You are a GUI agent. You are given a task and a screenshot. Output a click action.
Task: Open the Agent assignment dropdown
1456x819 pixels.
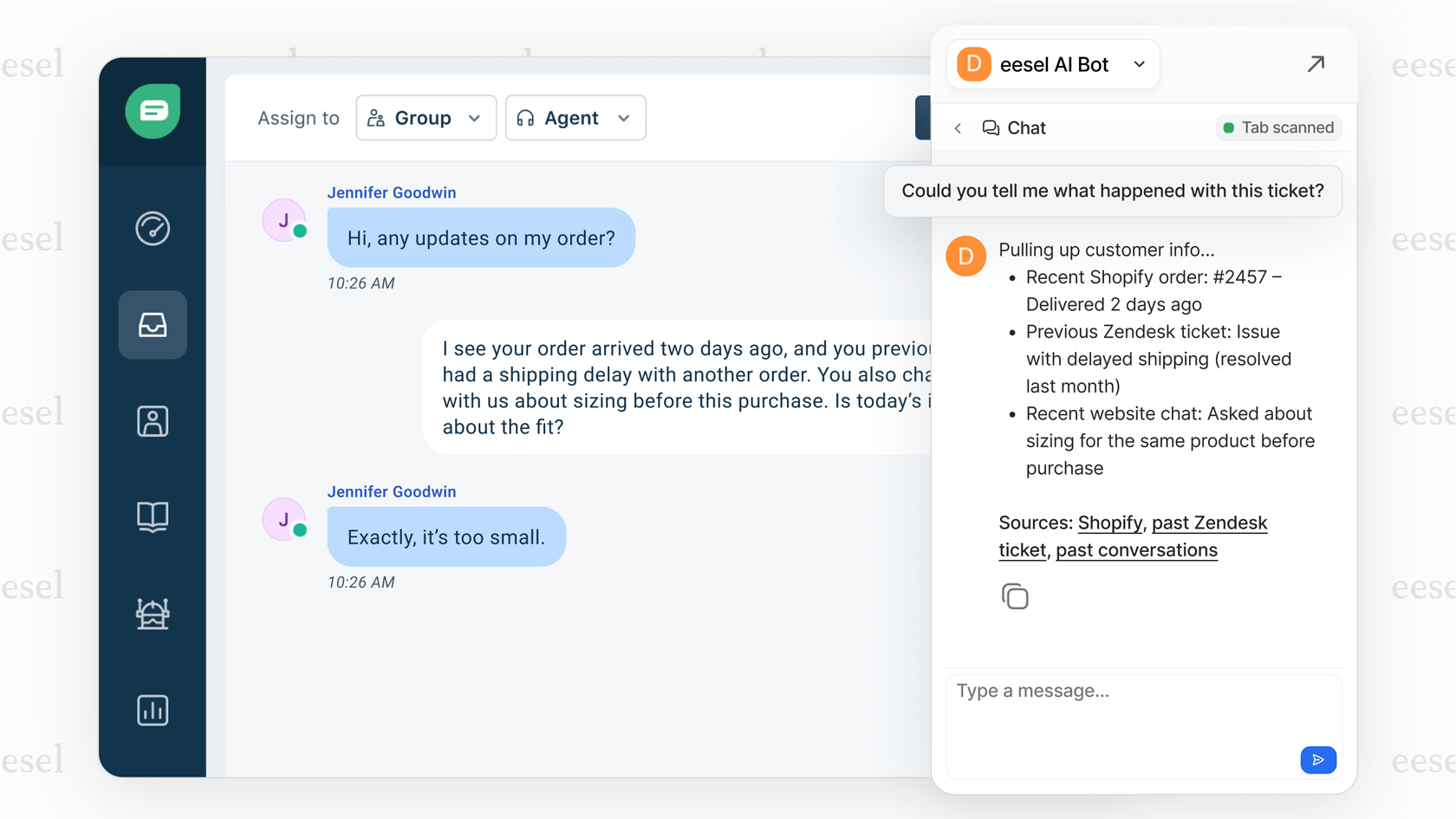pos(575,118)
